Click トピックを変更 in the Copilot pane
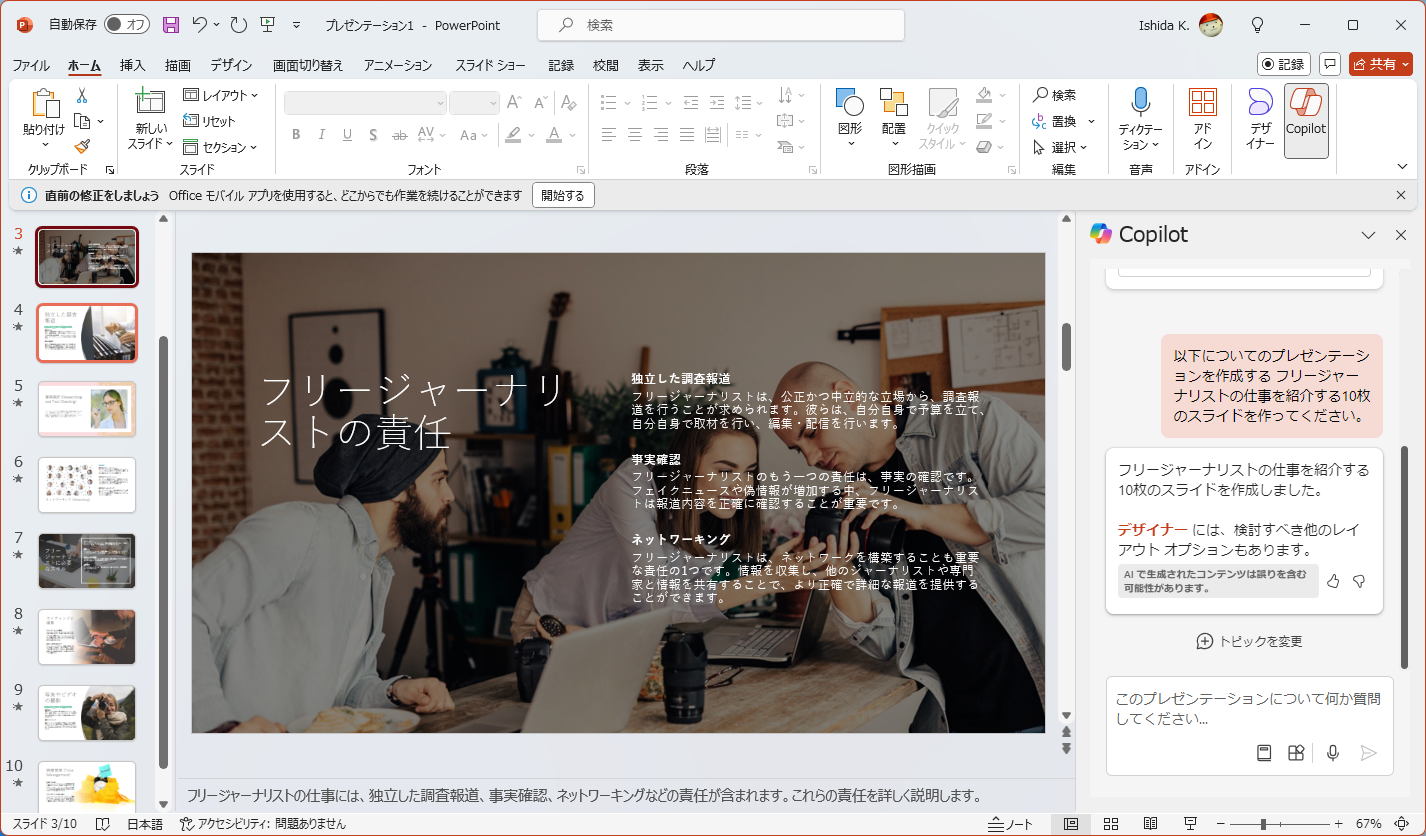The image size is (1426, 836). (1248, 641)
